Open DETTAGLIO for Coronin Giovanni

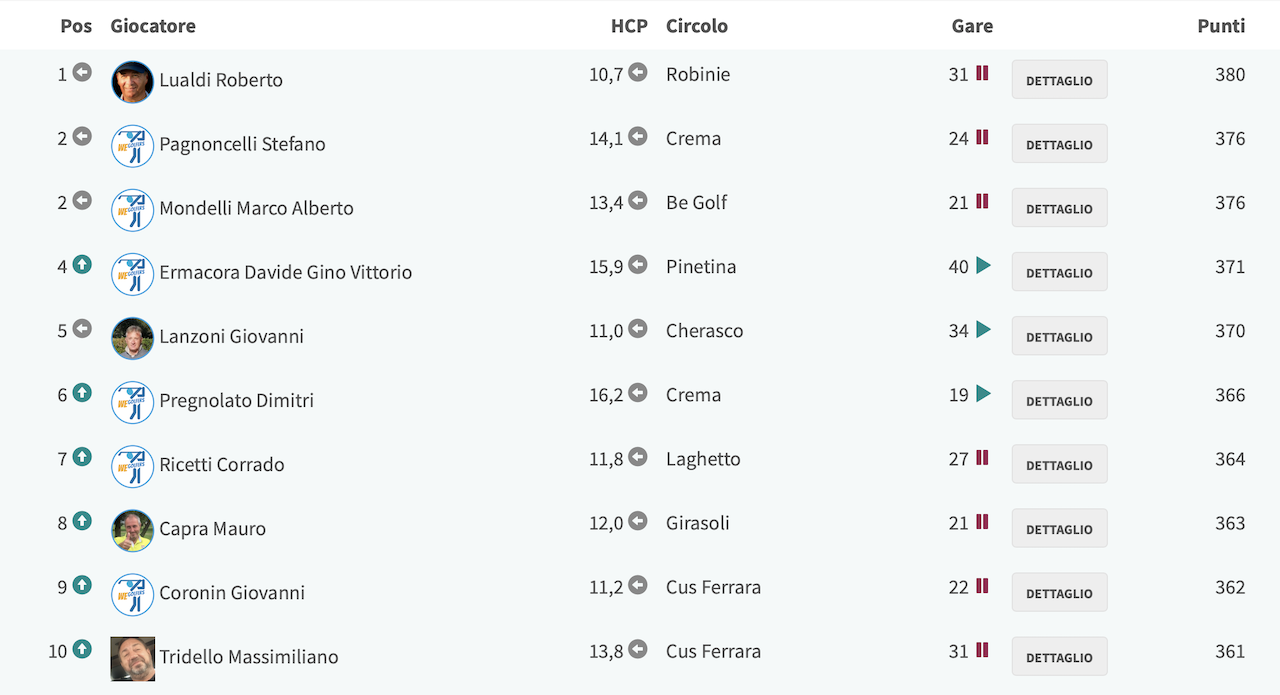tap(1059, 592)
